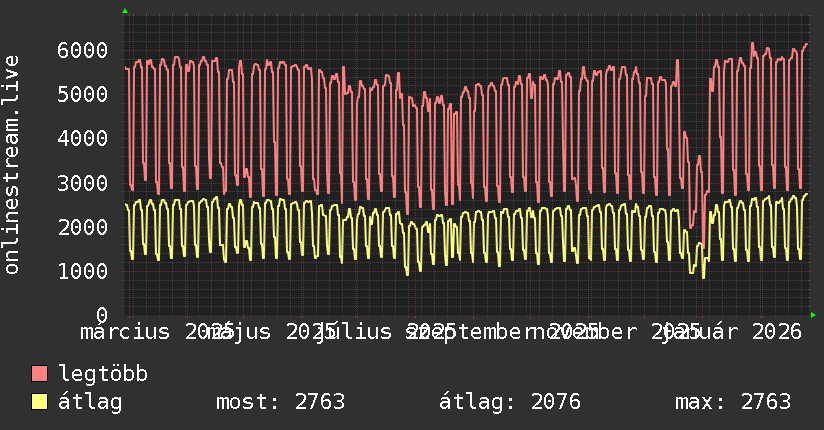Click the január 2026 axis label
Image resolution: width=824 pixels, height=430 pixels.
click(733, 332)
